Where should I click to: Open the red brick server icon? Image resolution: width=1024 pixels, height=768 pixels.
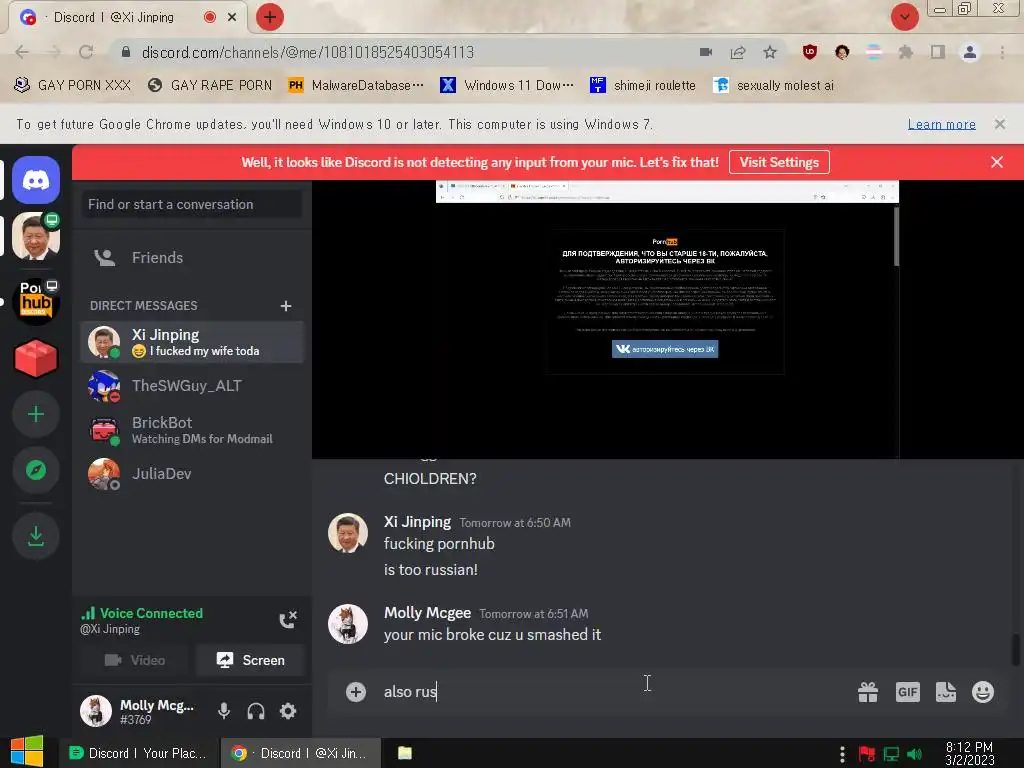tap(36, 358)
